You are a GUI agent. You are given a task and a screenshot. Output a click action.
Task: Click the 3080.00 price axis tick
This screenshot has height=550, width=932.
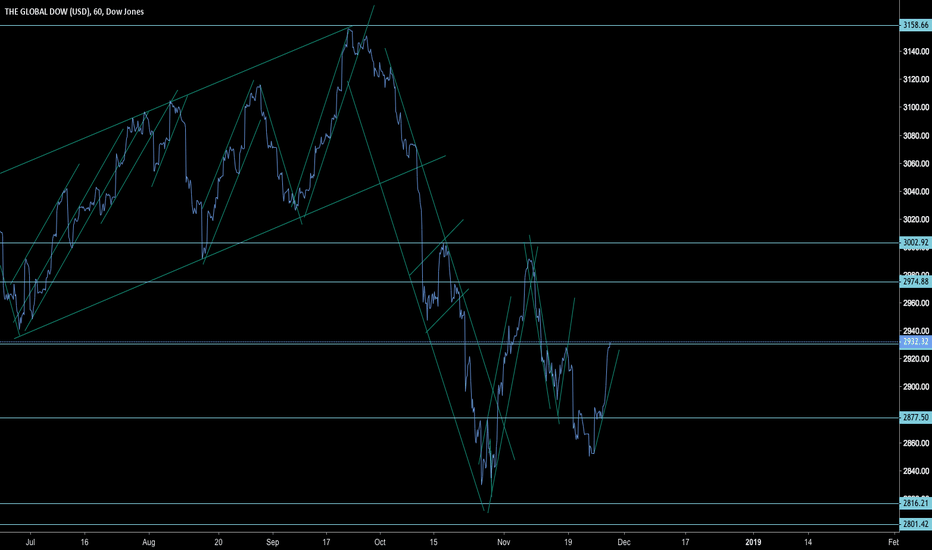point(916,136)
